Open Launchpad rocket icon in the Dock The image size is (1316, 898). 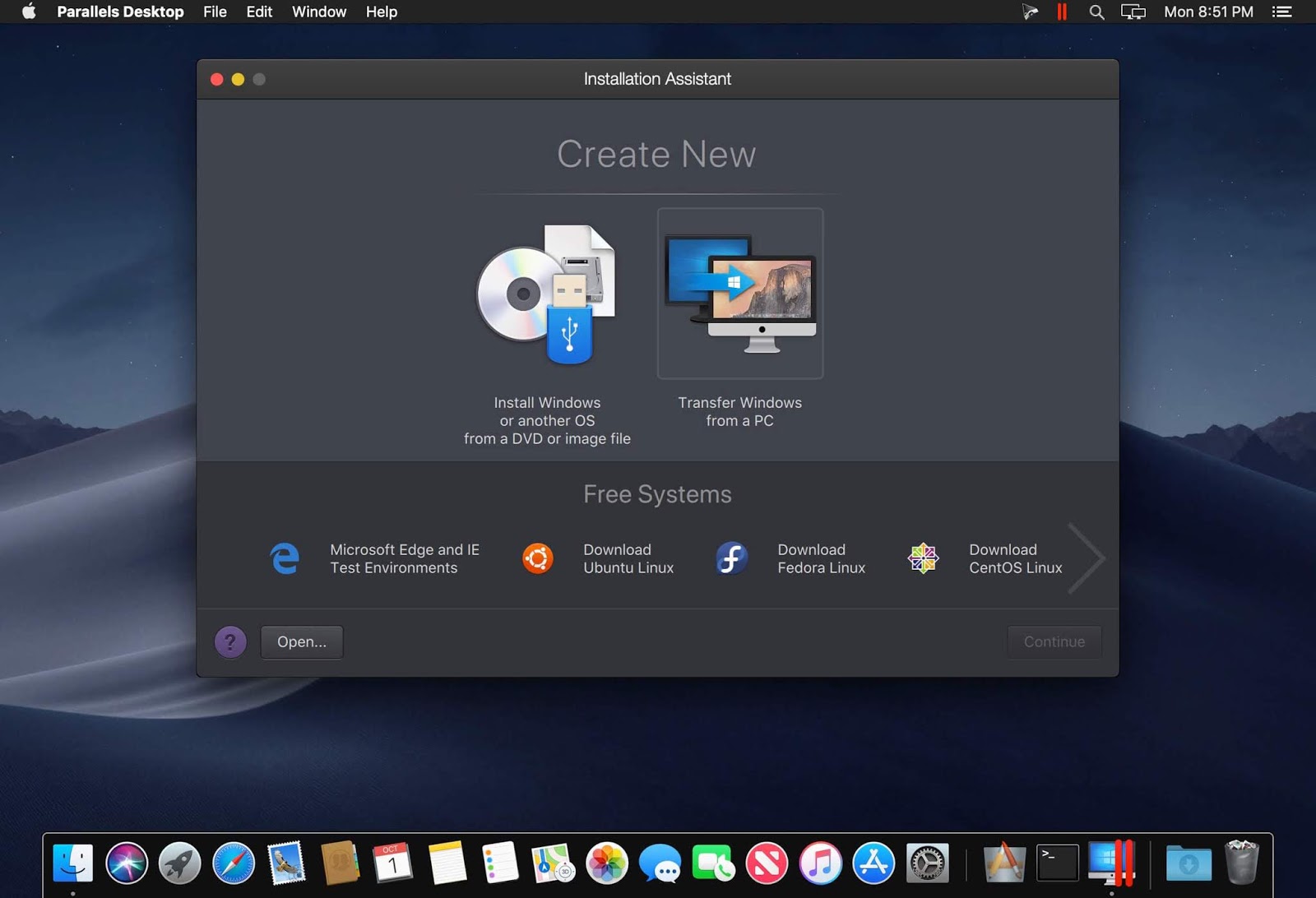click(x=179, y=863)
